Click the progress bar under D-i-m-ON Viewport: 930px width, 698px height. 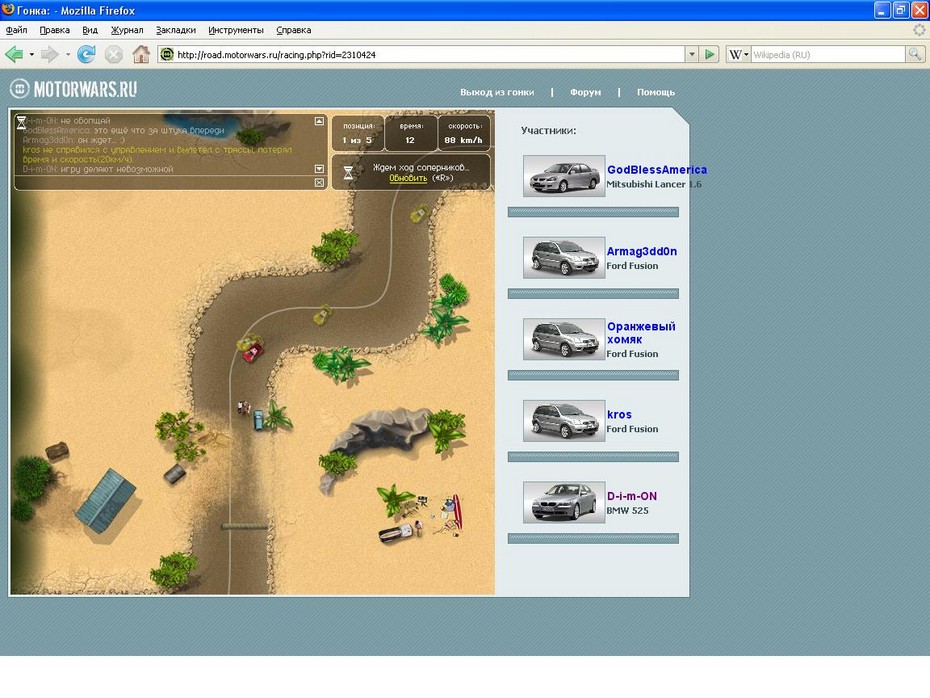tap(593, 538)
